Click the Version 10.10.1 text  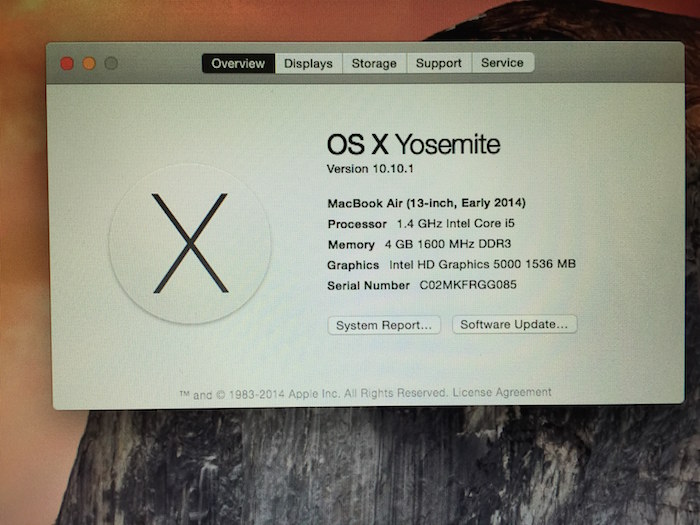pos(370,169)
